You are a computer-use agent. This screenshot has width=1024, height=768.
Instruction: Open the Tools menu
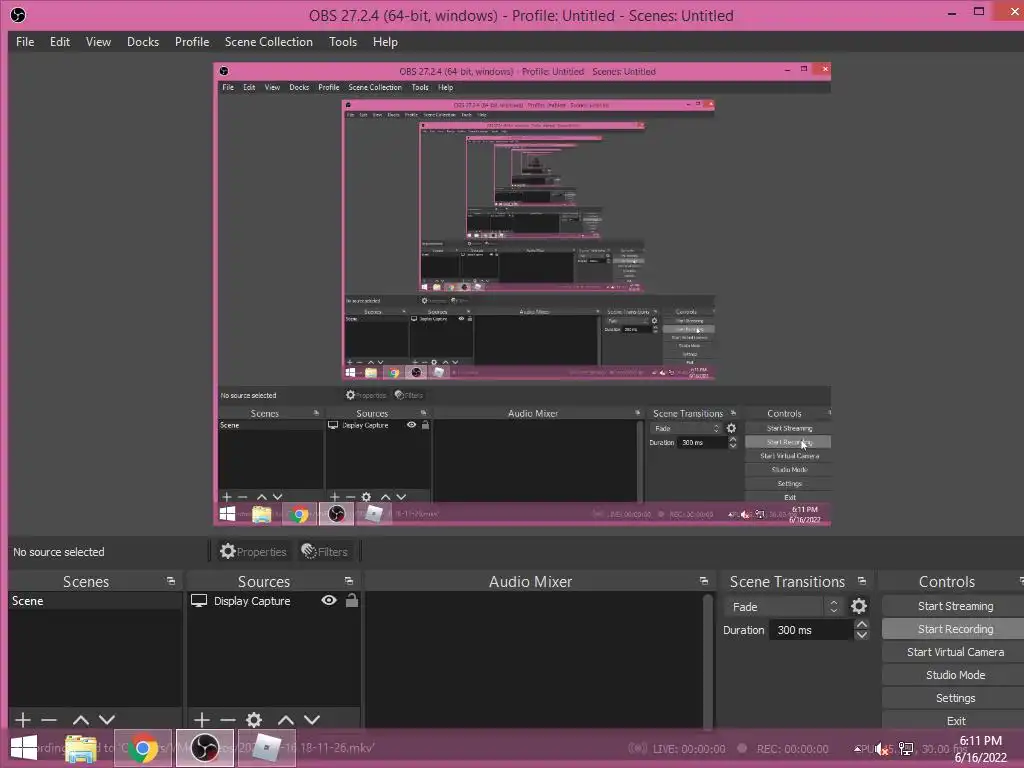(343, 42)
